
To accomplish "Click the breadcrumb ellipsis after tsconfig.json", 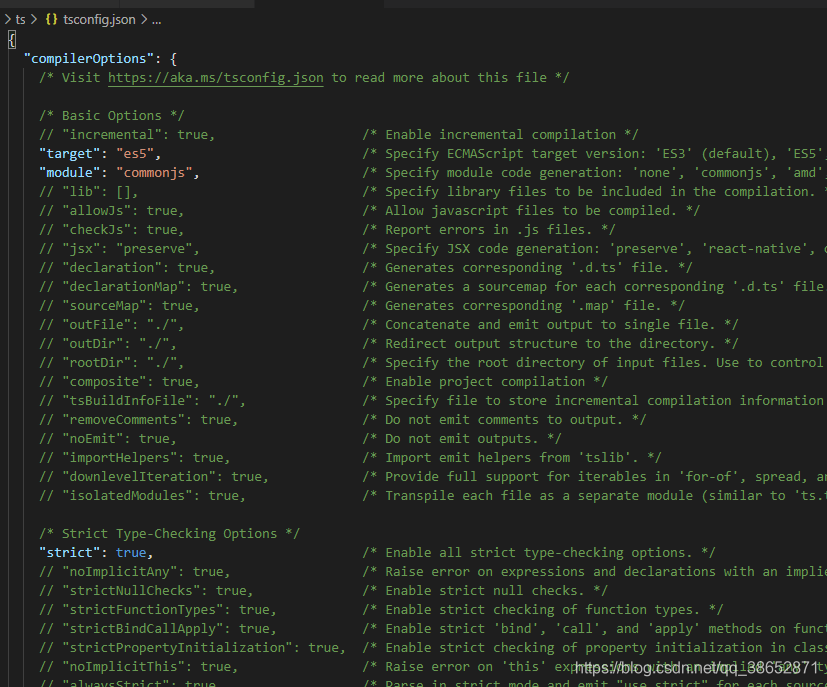I will pyautogui.click(x=157, y=20).
